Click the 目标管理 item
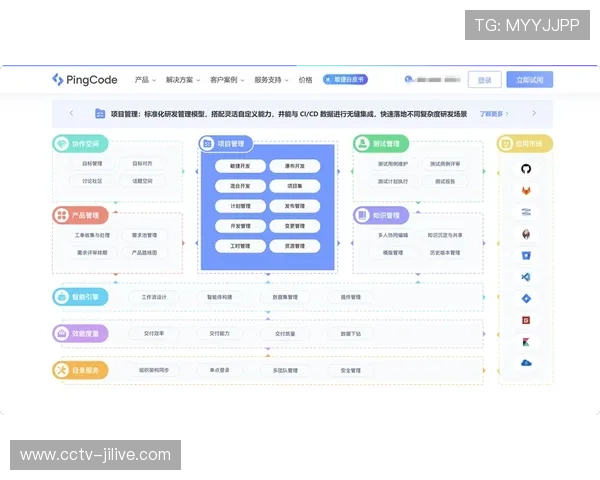Viewport: 600px width, 480px height. pos(92,163)
